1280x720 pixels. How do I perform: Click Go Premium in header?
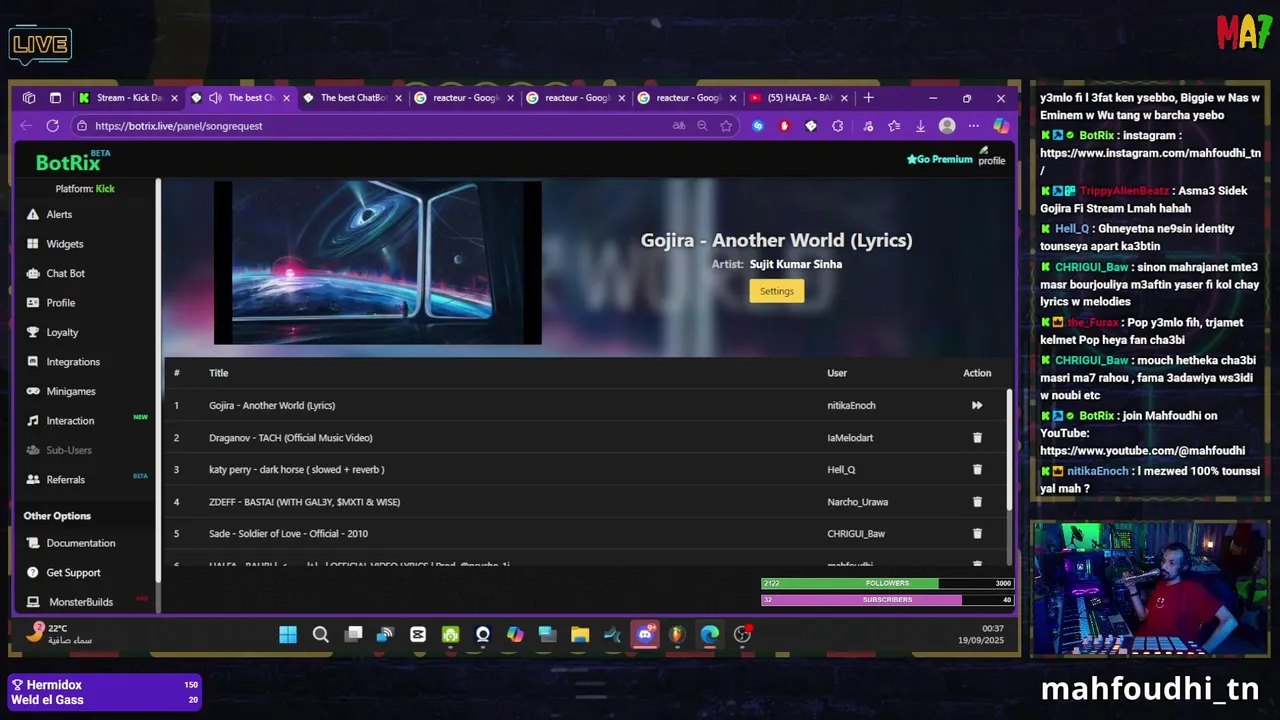tap(939, 159)
